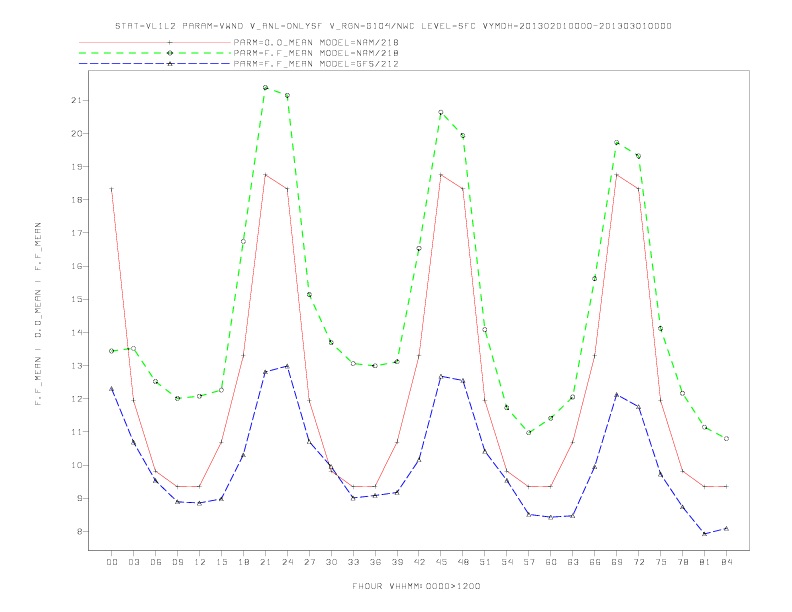This screenshot has height=612, width=792.
Task: Click x-axis forecast hour label 81
Action: tap(705, 562)
